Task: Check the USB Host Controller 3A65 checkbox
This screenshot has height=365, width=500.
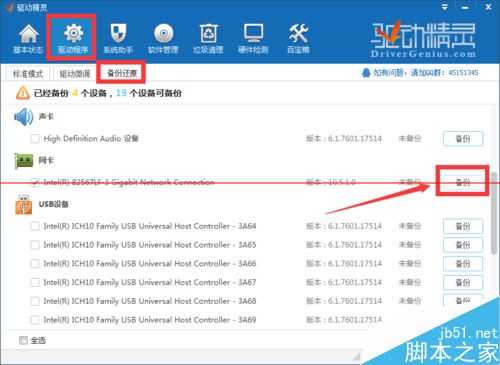Action: (x=35, y=245)
